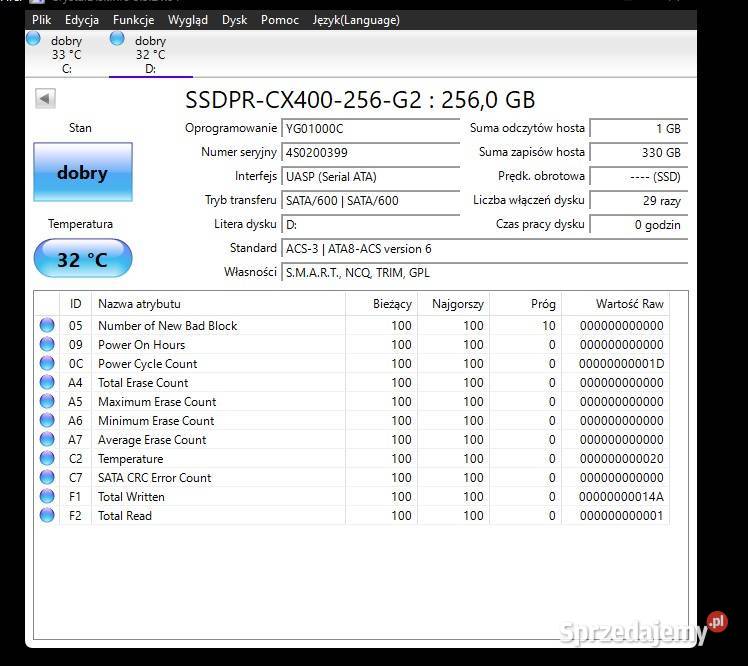
Task: Click the Liczba włączeń dysku value 29 razy
Action: (638, 200)
